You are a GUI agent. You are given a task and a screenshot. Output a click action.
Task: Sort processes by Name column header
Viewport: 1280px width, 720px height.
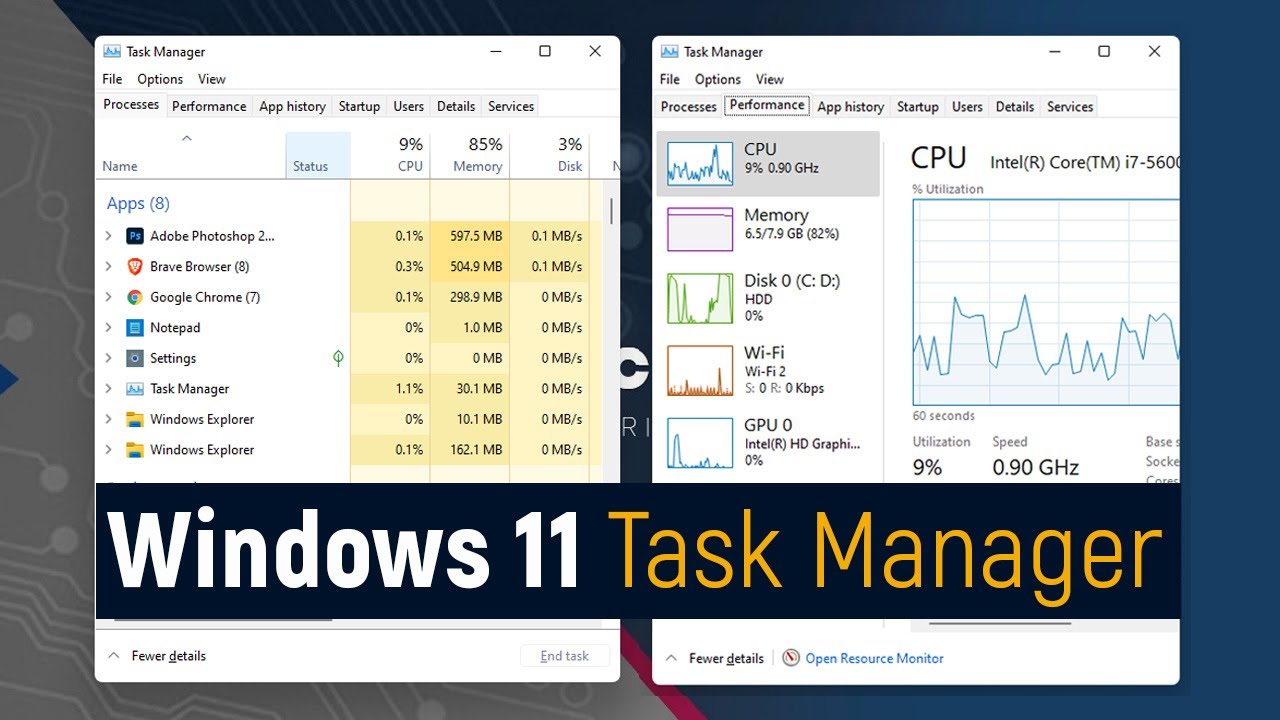click(x=190, y=155)
